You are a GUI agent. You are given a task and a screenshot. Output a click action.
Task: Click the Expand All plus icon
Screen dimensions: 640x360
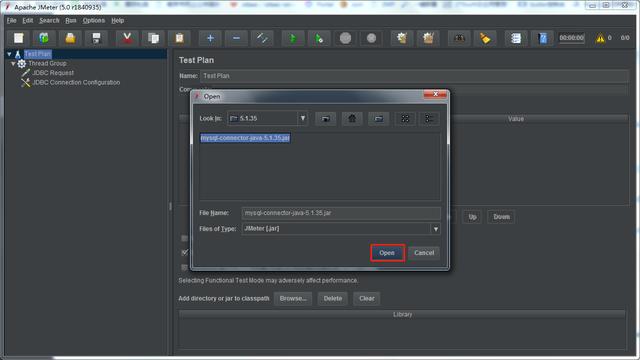pyautogui.click(x=210, y=38)
